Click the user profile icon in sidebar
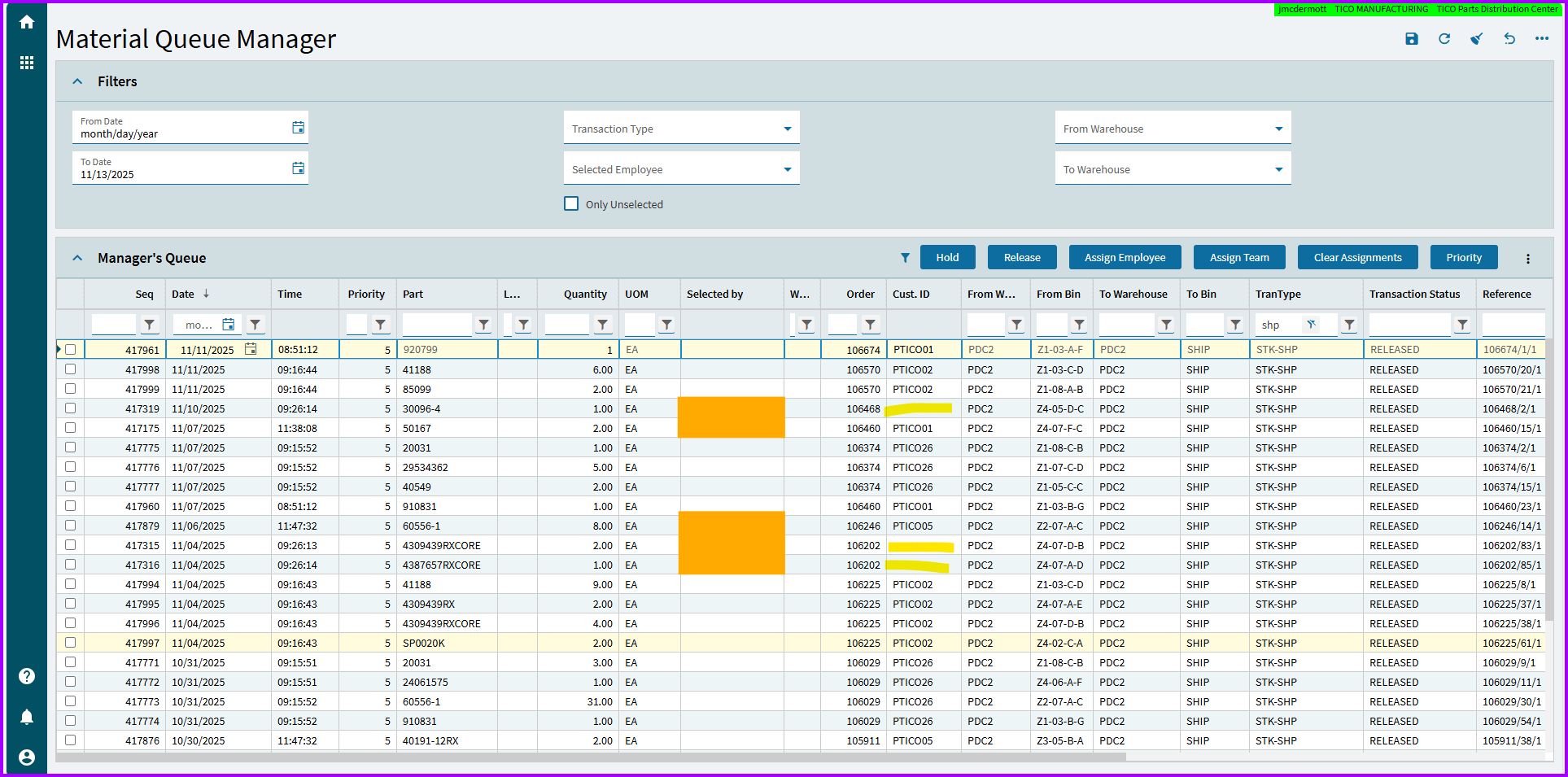The height and width of the screenshot is (777, 1568). [27, 757]
